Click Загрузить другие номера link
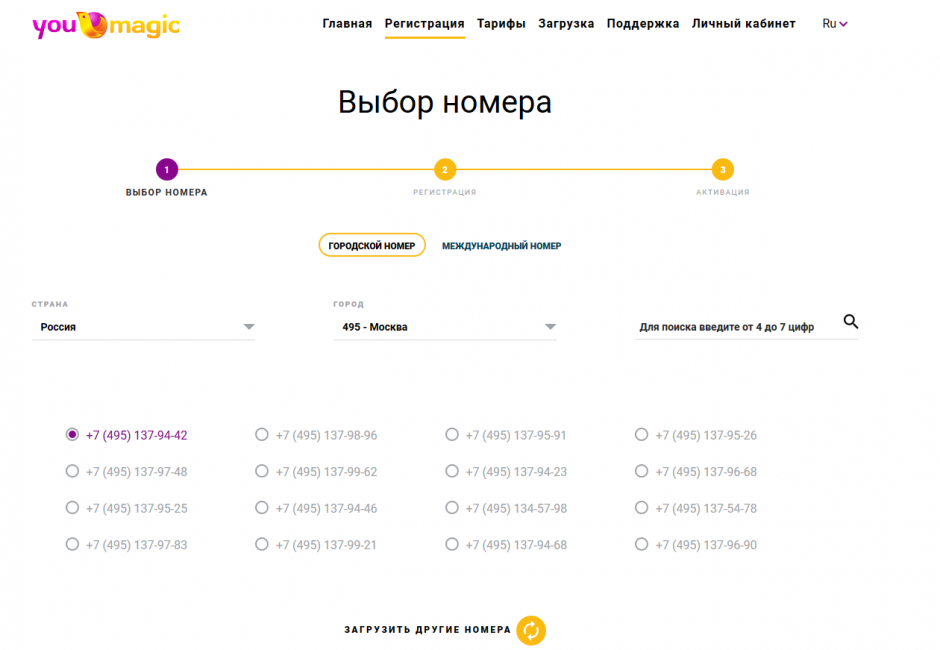Viewport: 940px width, 650px height. [x=427, y=630]
